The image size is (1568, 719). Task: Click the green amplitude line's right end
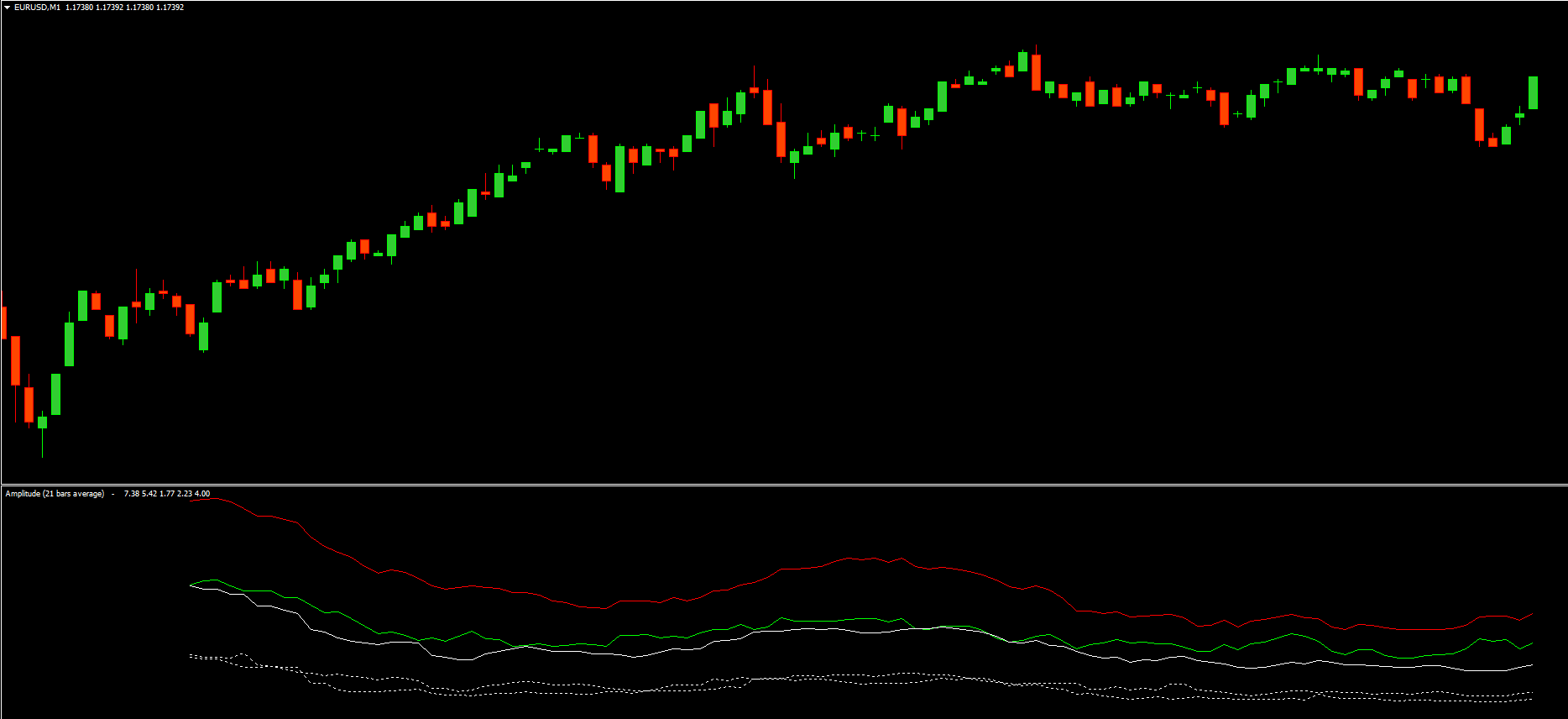[x=1529, y=644]
